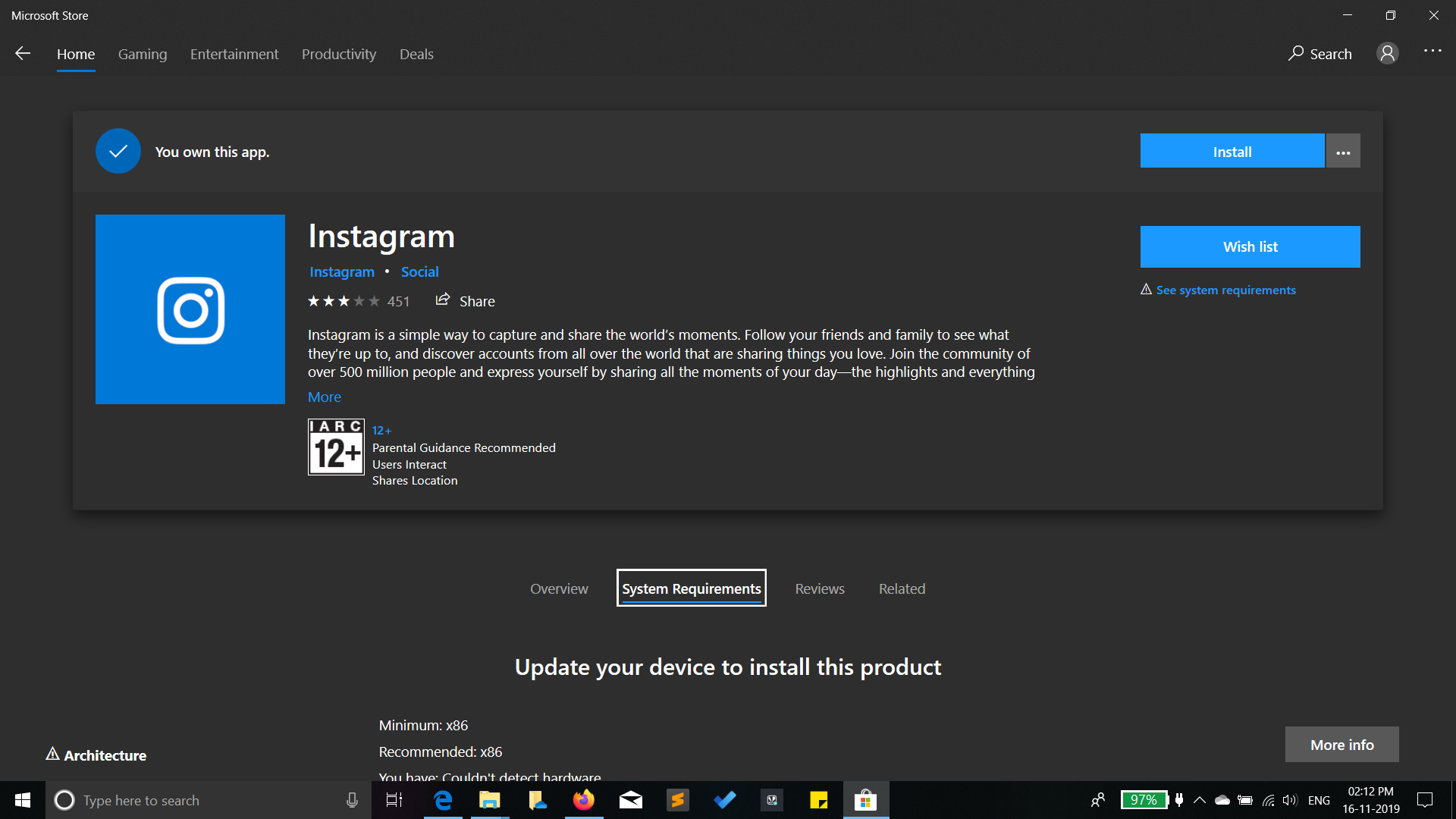Click the More info button
This screenshot has width=1456, height=819.
tap(1342, 745)
